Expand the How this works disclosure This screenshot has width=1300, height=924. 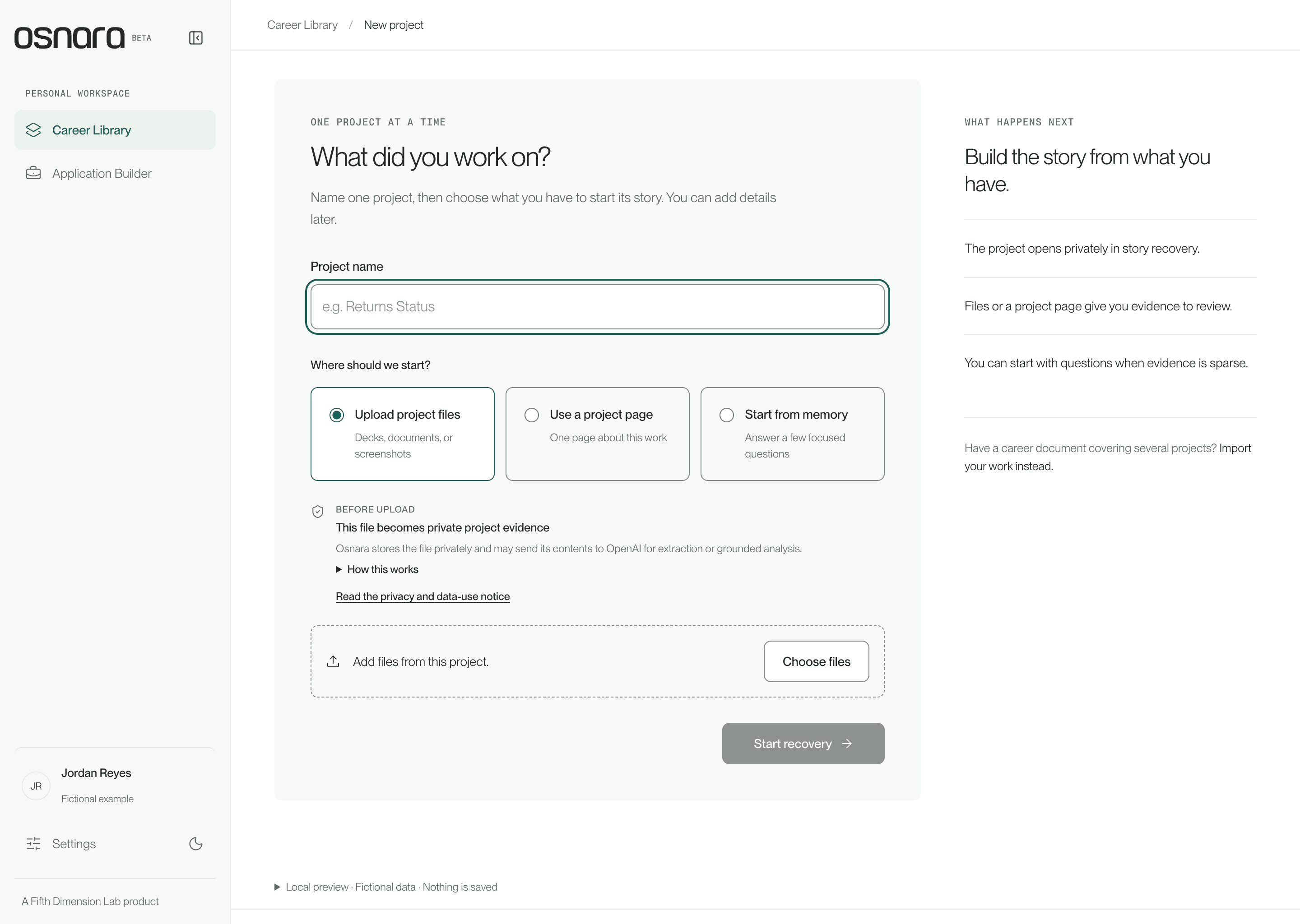[377, 569]
